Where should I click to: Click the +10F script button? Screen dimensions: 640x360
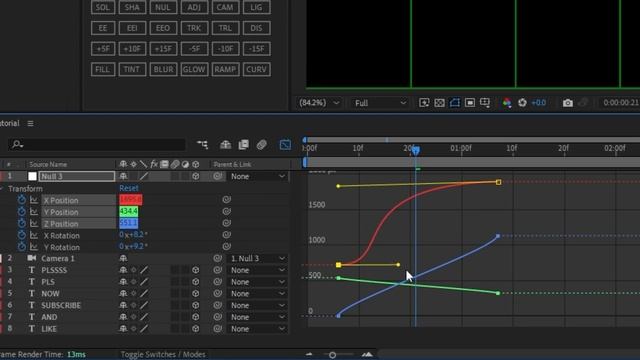point(132,49)
